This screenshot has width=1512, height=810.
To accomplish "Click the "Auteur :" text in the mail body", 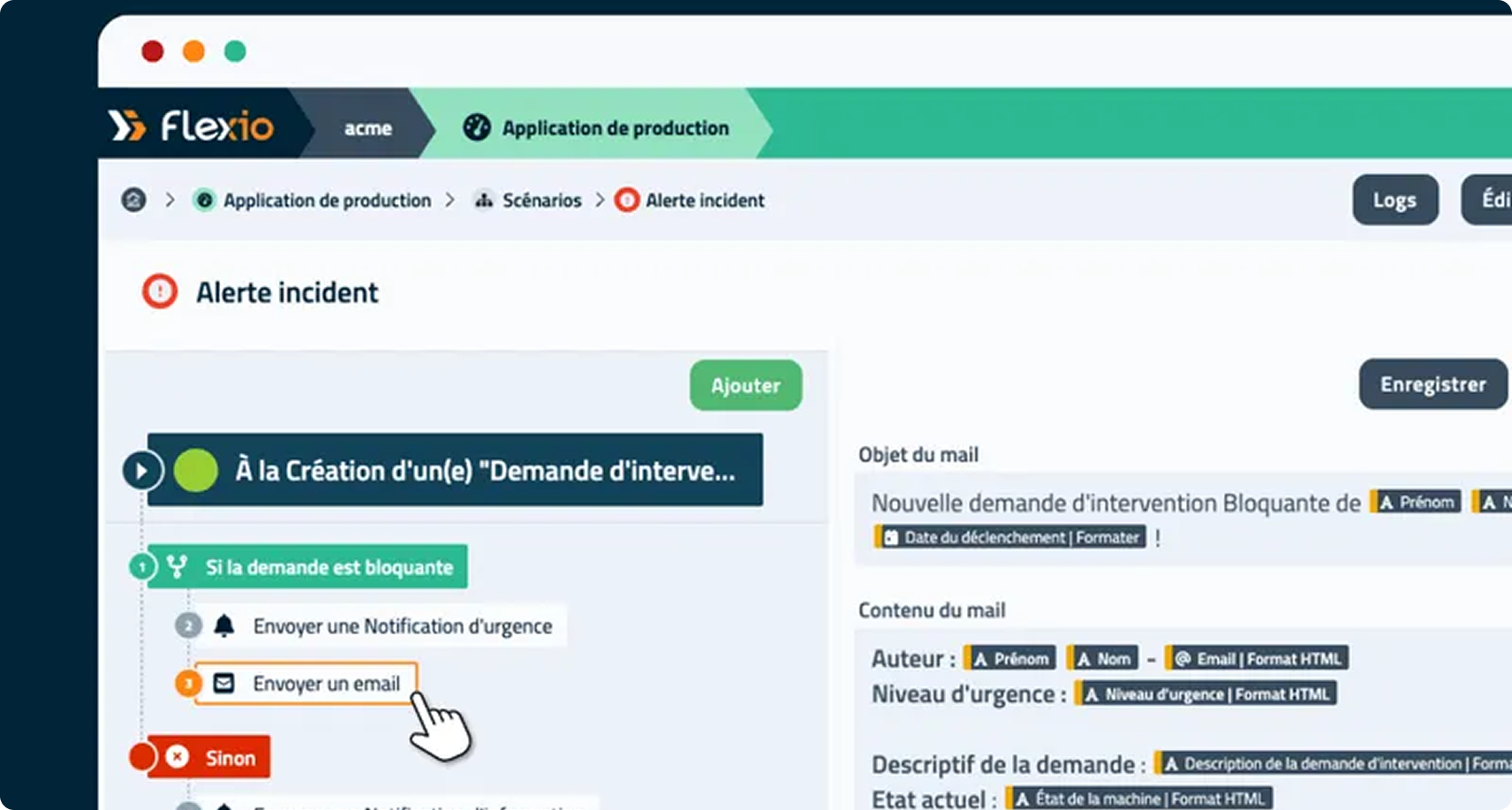I will pyautogui.click(x=913, y=659).
